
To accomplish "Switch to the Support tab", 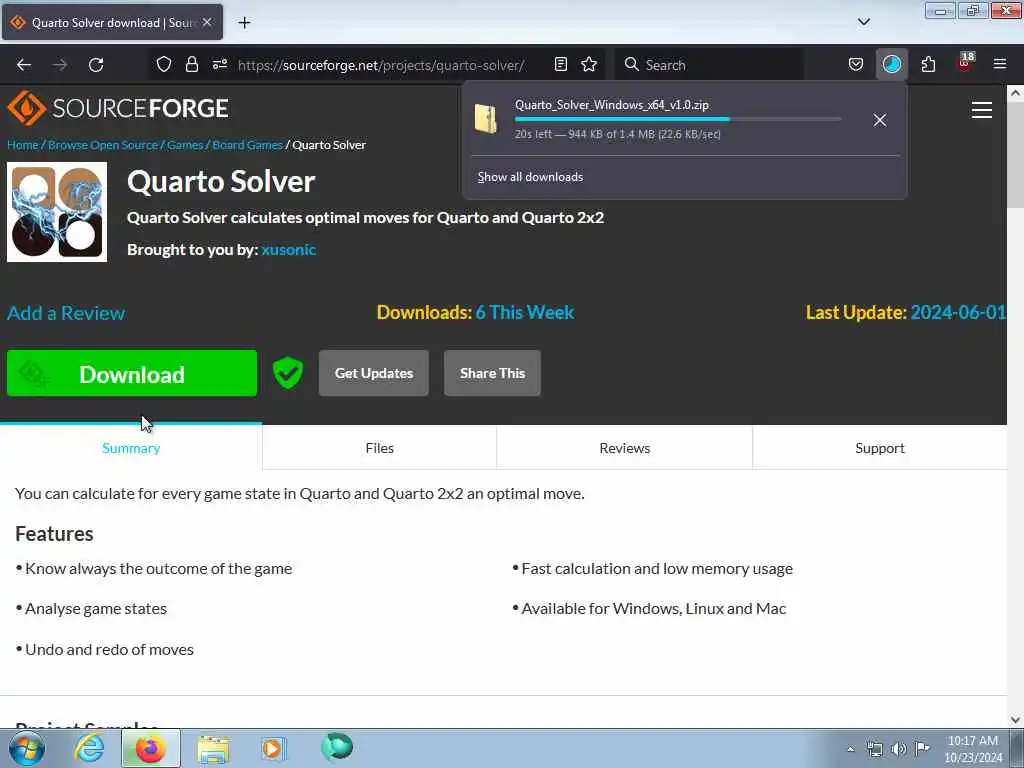I will [x=880, y=448].
